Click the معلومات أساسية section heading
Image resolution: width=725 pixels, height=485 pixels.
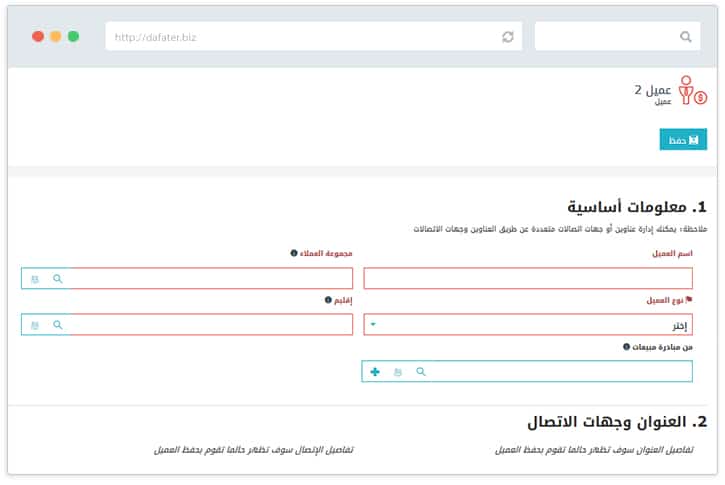pos(637,207)
